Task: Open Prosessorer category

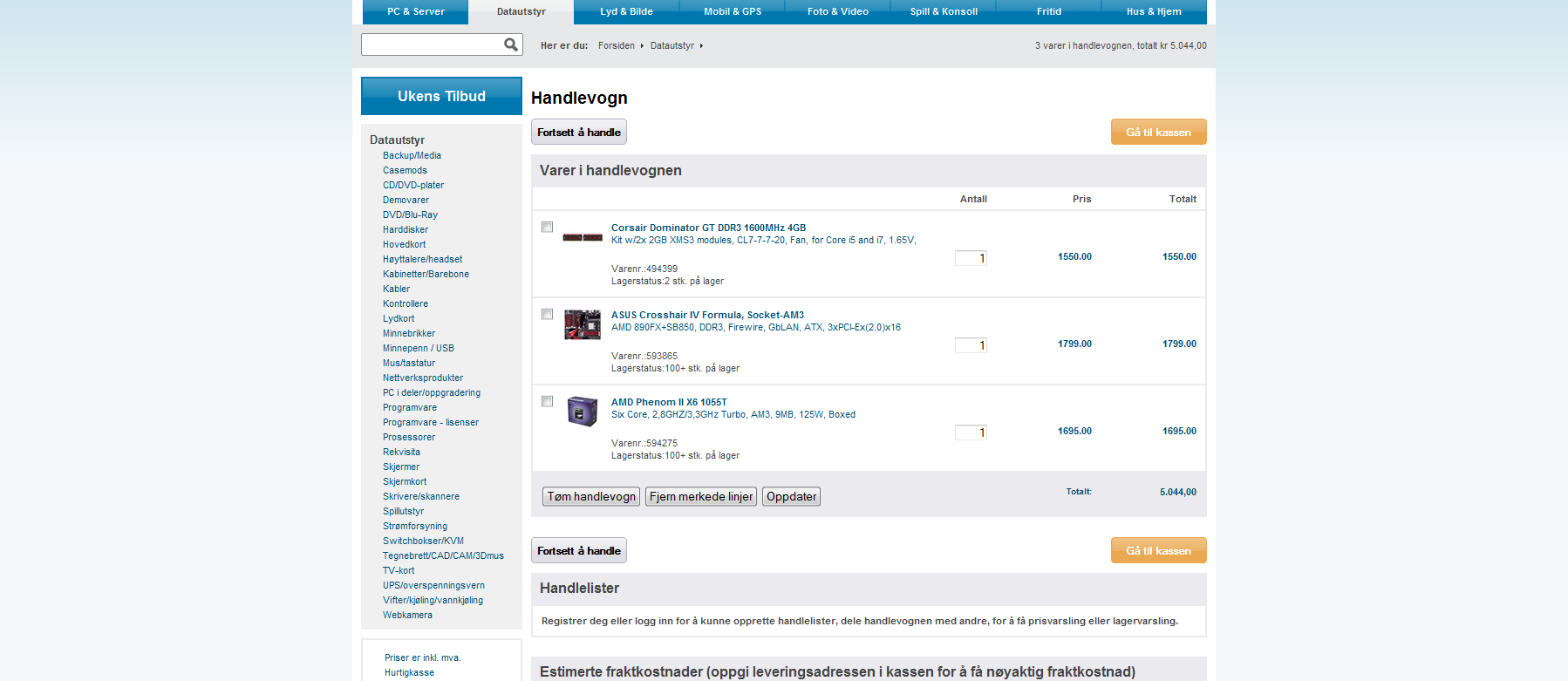Action: pyautogui.click(x=409, y=437)
